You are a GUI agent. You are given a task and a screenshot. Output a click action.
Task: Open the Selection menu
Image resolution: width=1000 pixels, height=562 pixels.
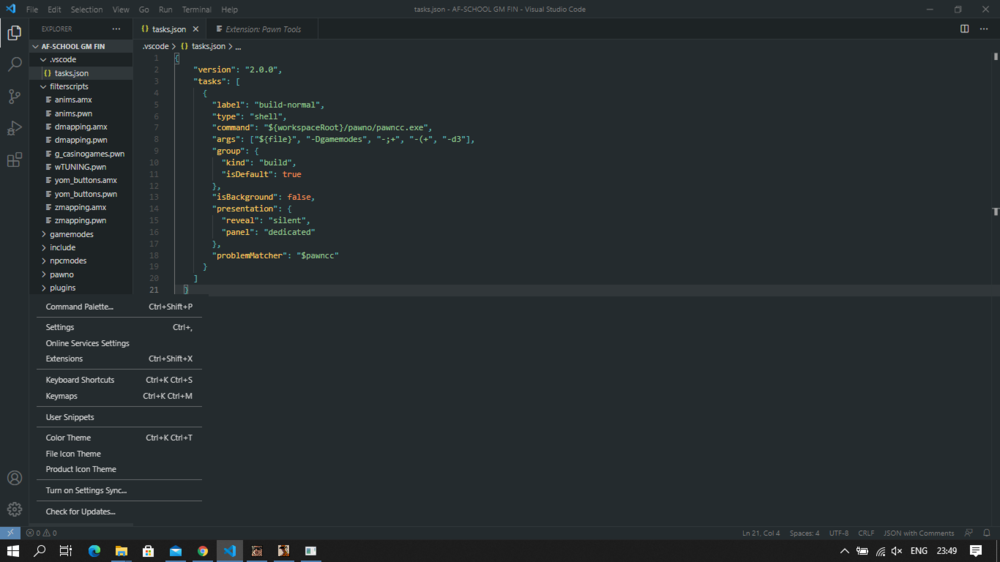point(87,10)
